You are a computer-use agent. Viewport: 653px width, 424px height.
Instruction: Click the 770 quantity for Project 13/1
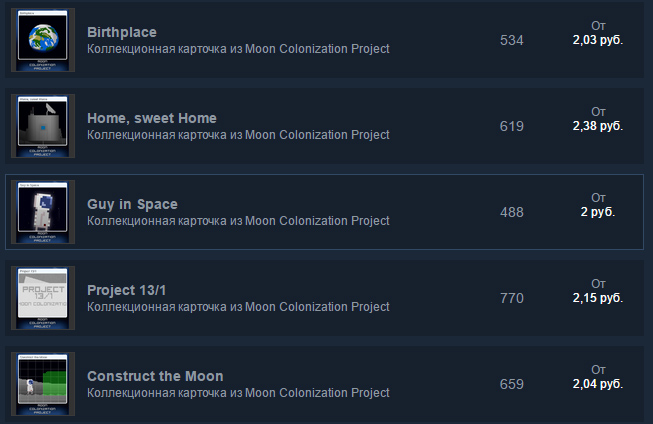[x=511, y=298]
